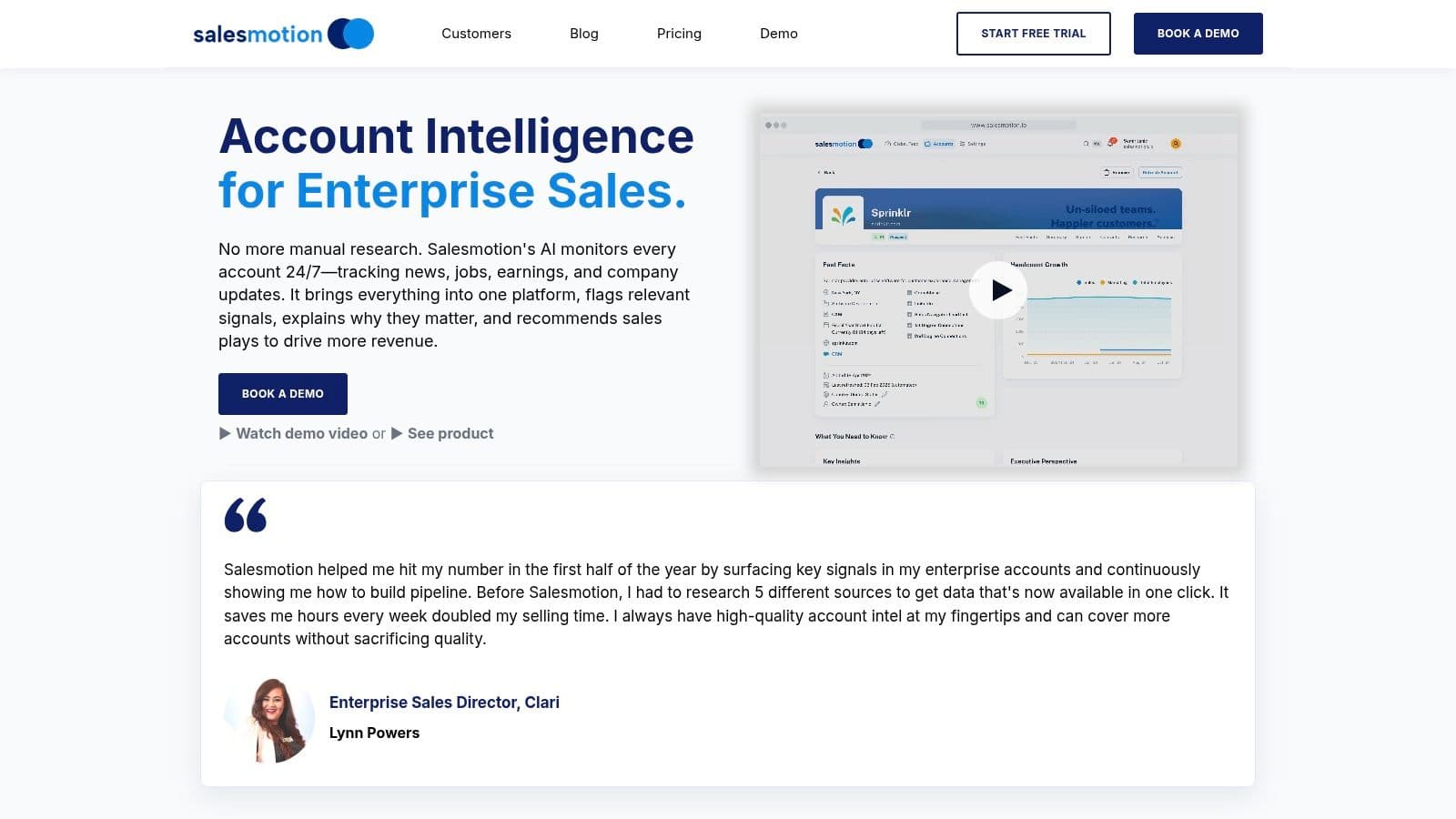Screen dimensions: 1456x819
Task: Open the Customers page from the navbar
Action: pyautogui.click(x=476, y=33)
